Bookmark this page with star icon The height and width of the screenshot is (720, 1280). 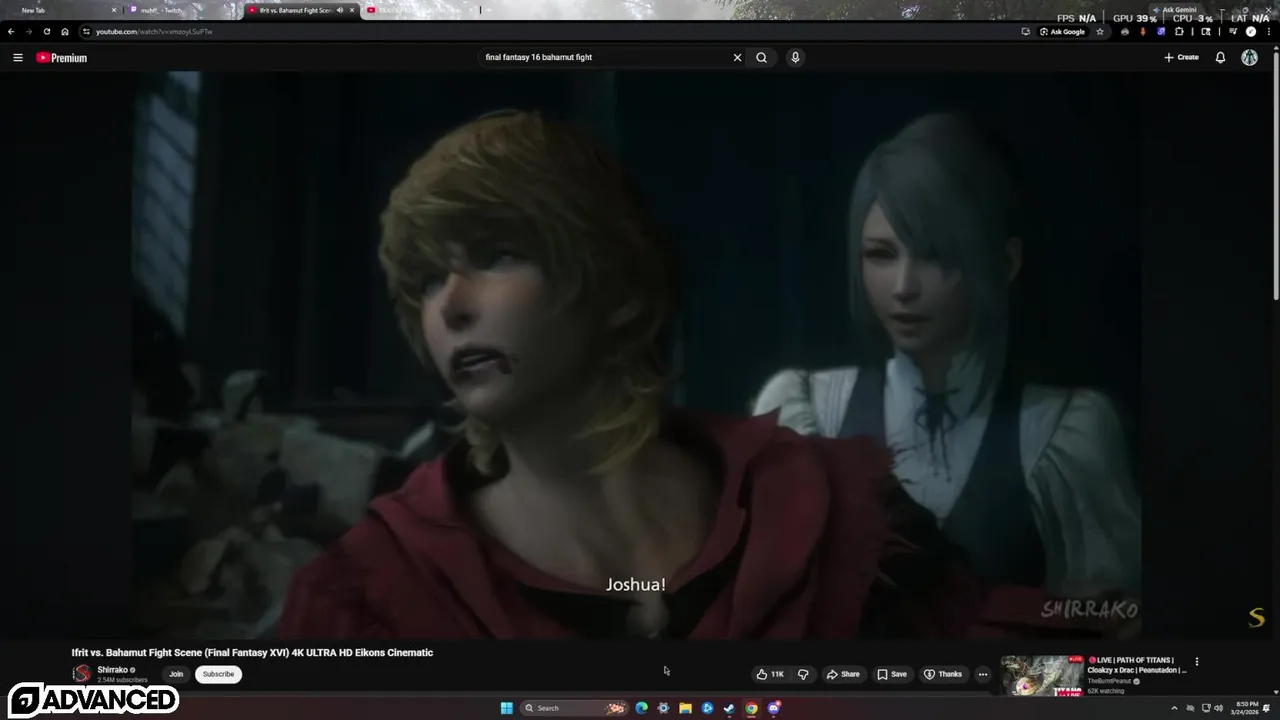point(1100,31)
